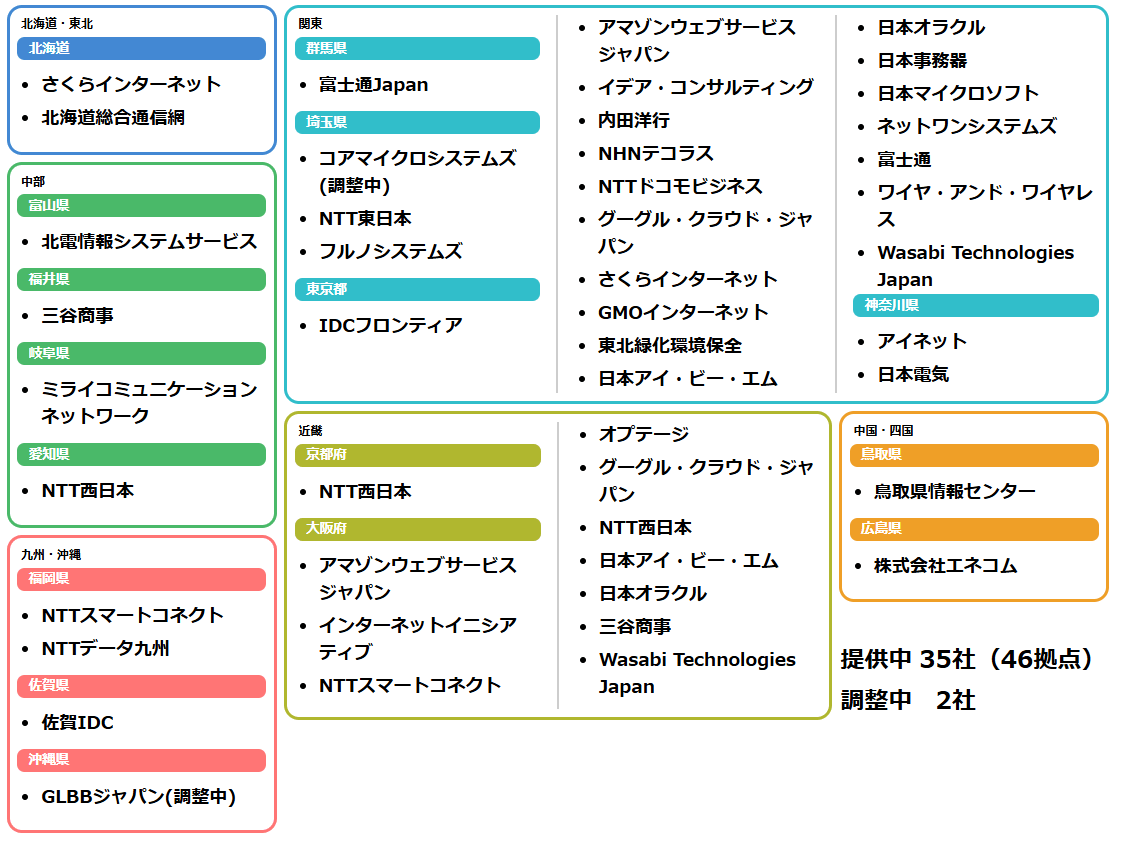Click the 福井県 header bar
The image size is (1122, 844).
142,279
